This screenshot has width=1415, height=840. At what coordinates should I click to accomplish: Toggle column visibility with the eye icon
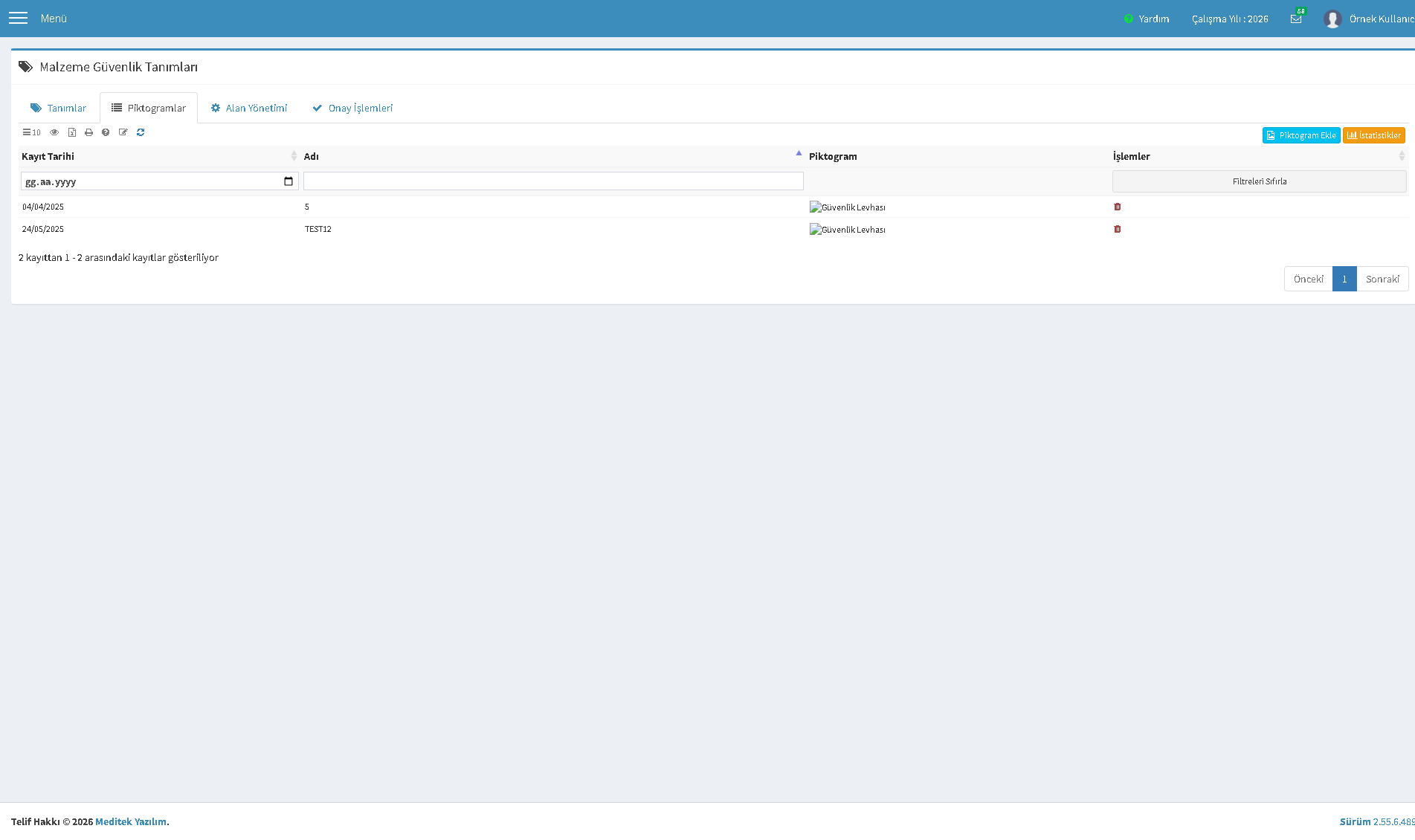pos(54,132)
